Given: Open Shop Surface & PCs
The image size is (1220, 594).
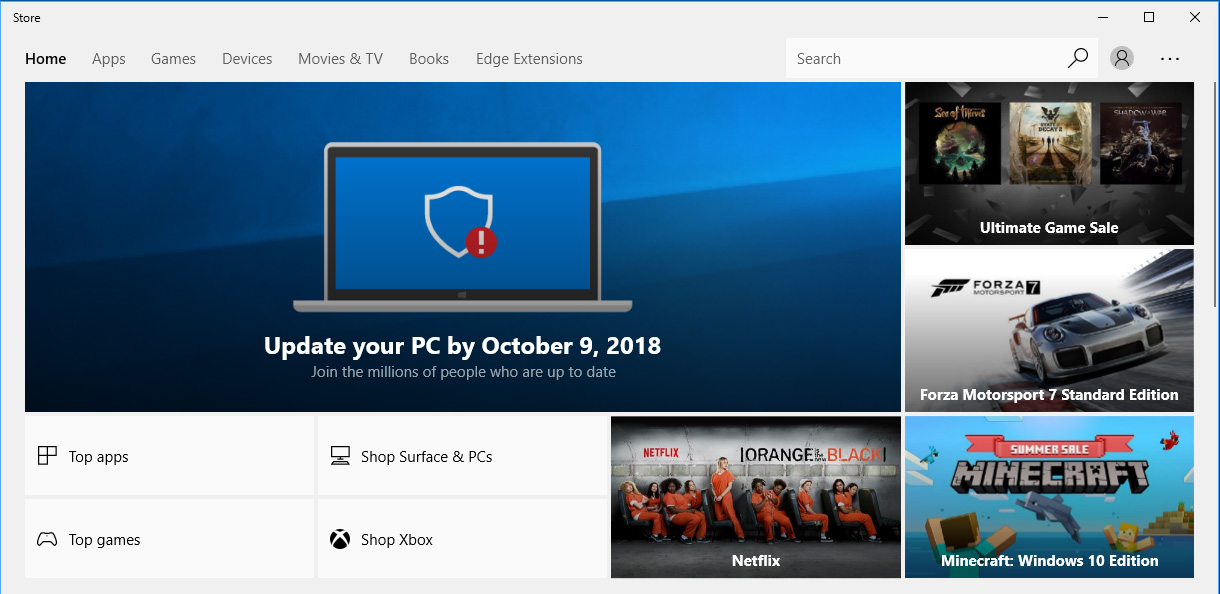Looking at the screenshot, I should [463, 456].
